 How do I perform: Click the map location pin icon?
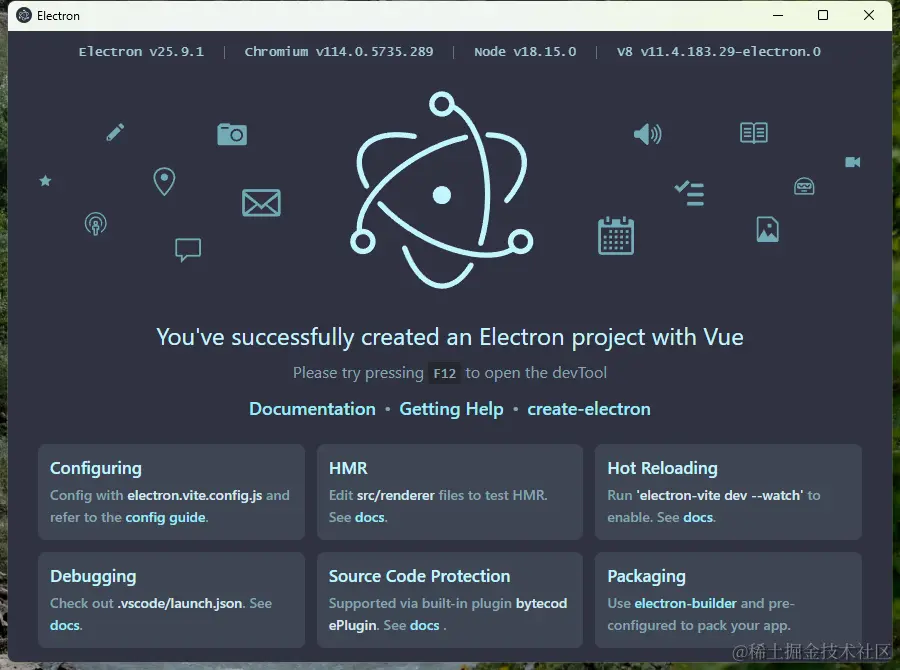(x=164, y=181)
